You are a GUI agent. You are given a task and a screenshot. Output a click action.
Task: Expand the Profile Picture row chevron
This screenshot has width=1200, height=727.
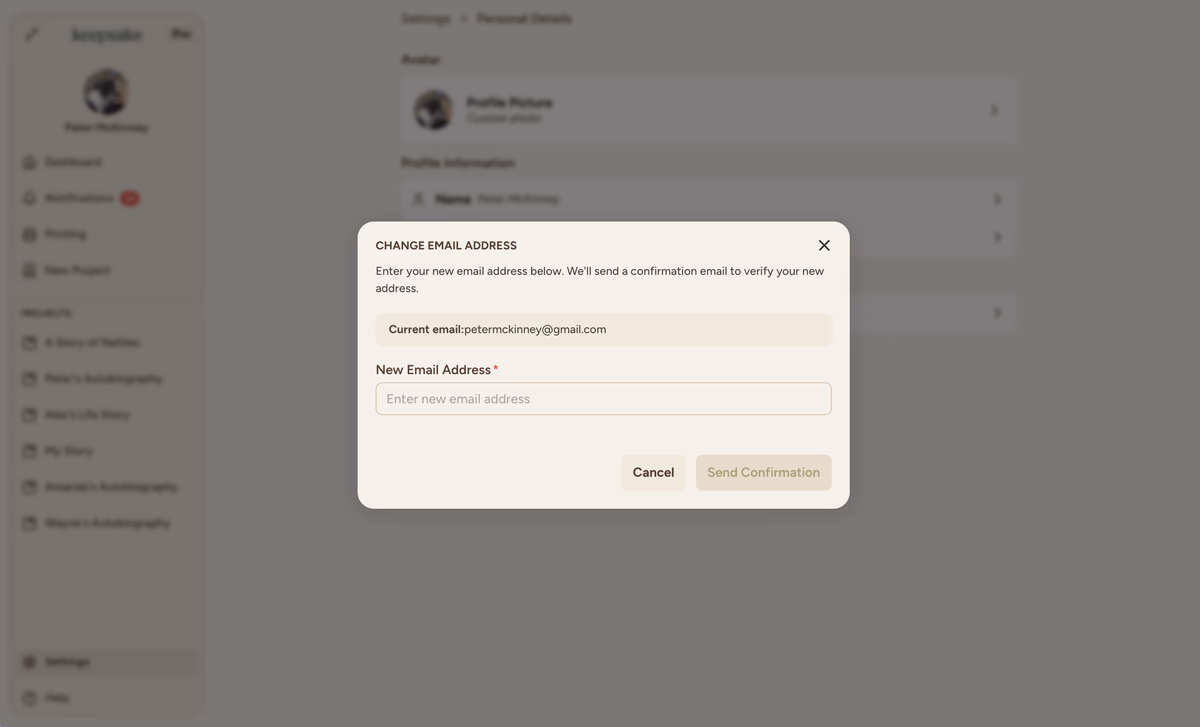coord(994,110)
